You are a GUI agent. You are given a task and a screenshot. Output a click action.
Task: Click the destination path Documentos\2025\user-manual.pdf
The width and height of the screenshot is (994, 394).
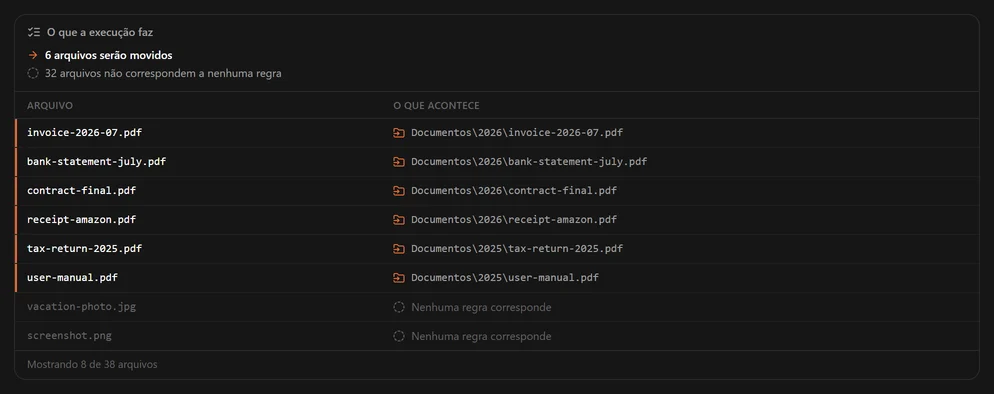[505, 277]
